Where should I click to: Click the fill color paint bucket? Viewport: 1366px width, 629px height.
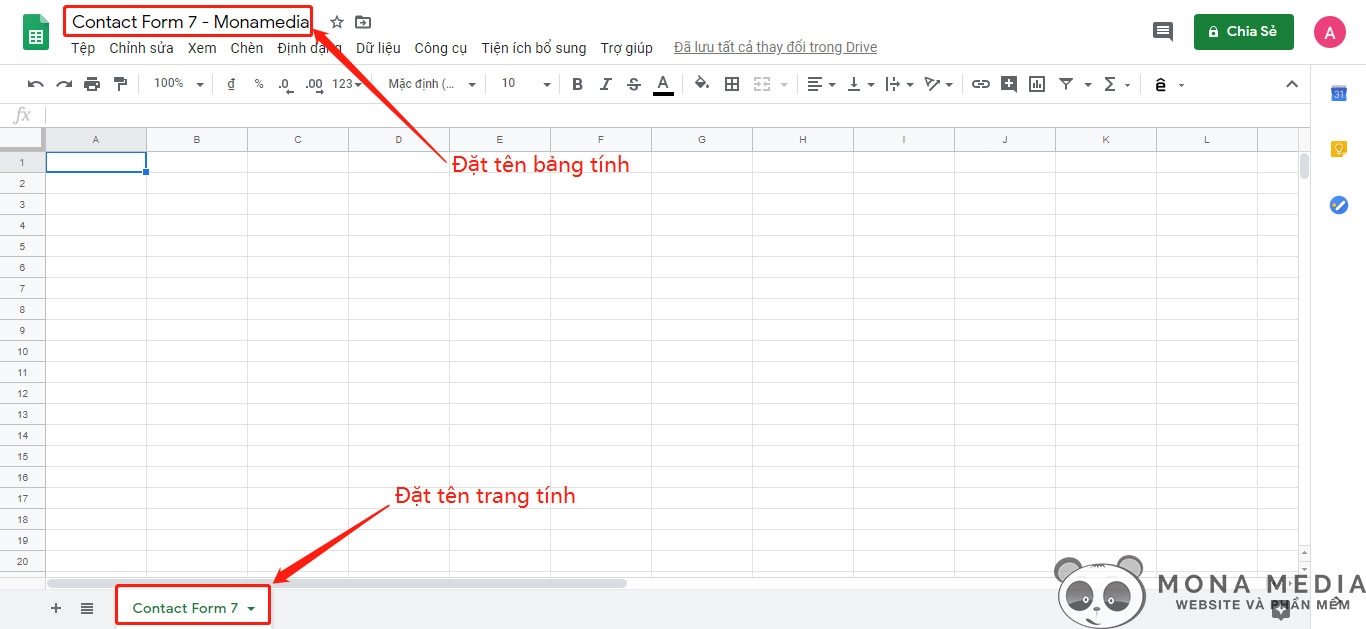(702, 84)
